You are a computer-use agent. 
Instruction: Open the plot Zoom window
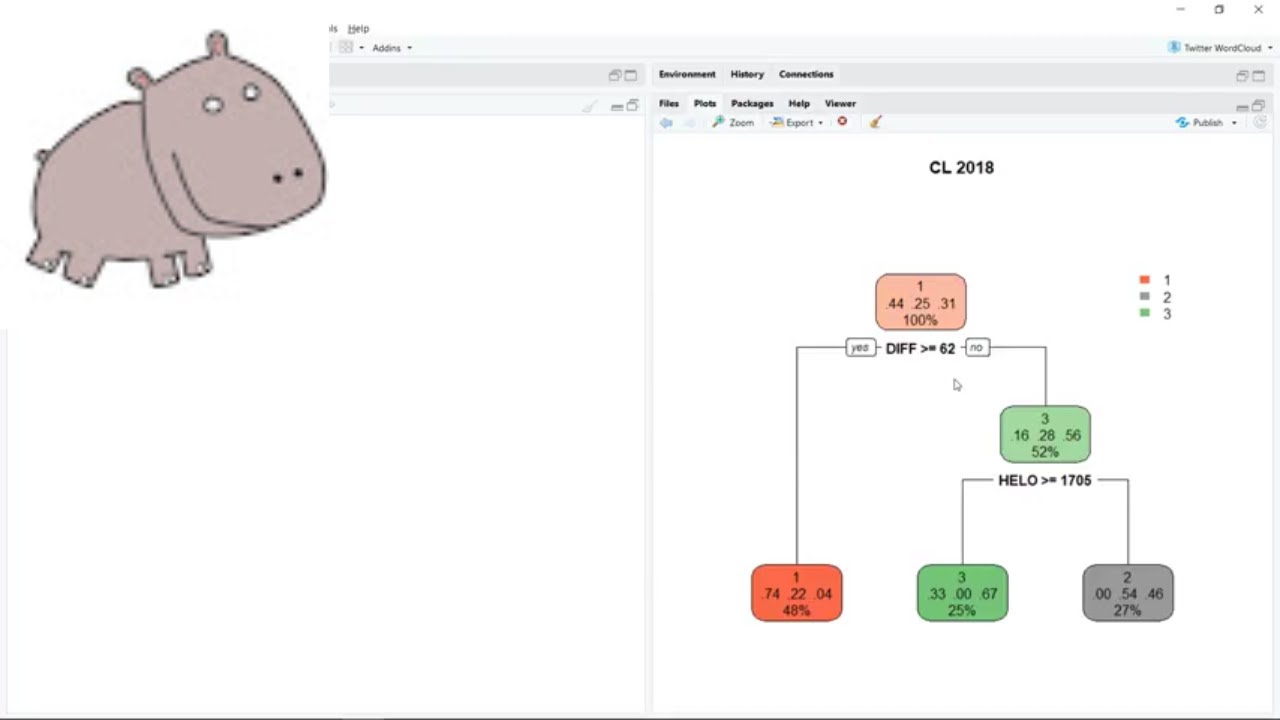tap(733, 122)
